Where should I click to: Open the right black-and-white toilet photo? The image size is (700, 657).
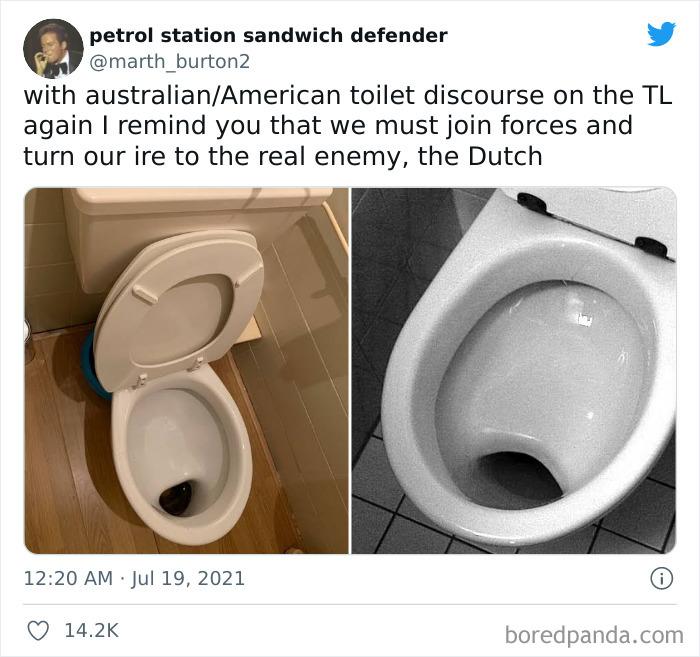tap(514, 370)
